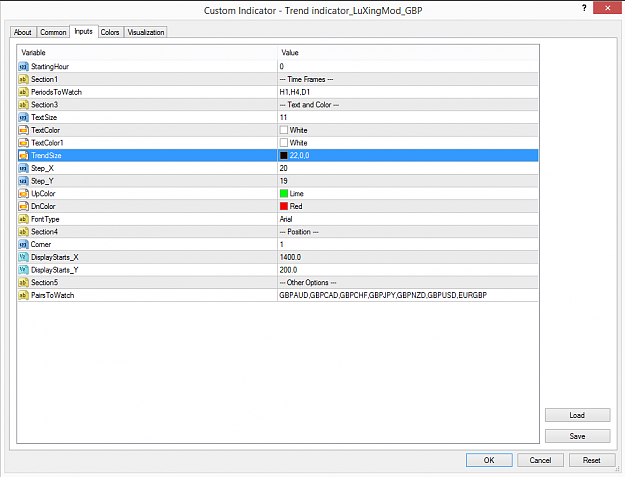Image resolution: width=625 pixels, height=477 pixels.
Task: Click the Cancel button
Action: pos(540,460)
